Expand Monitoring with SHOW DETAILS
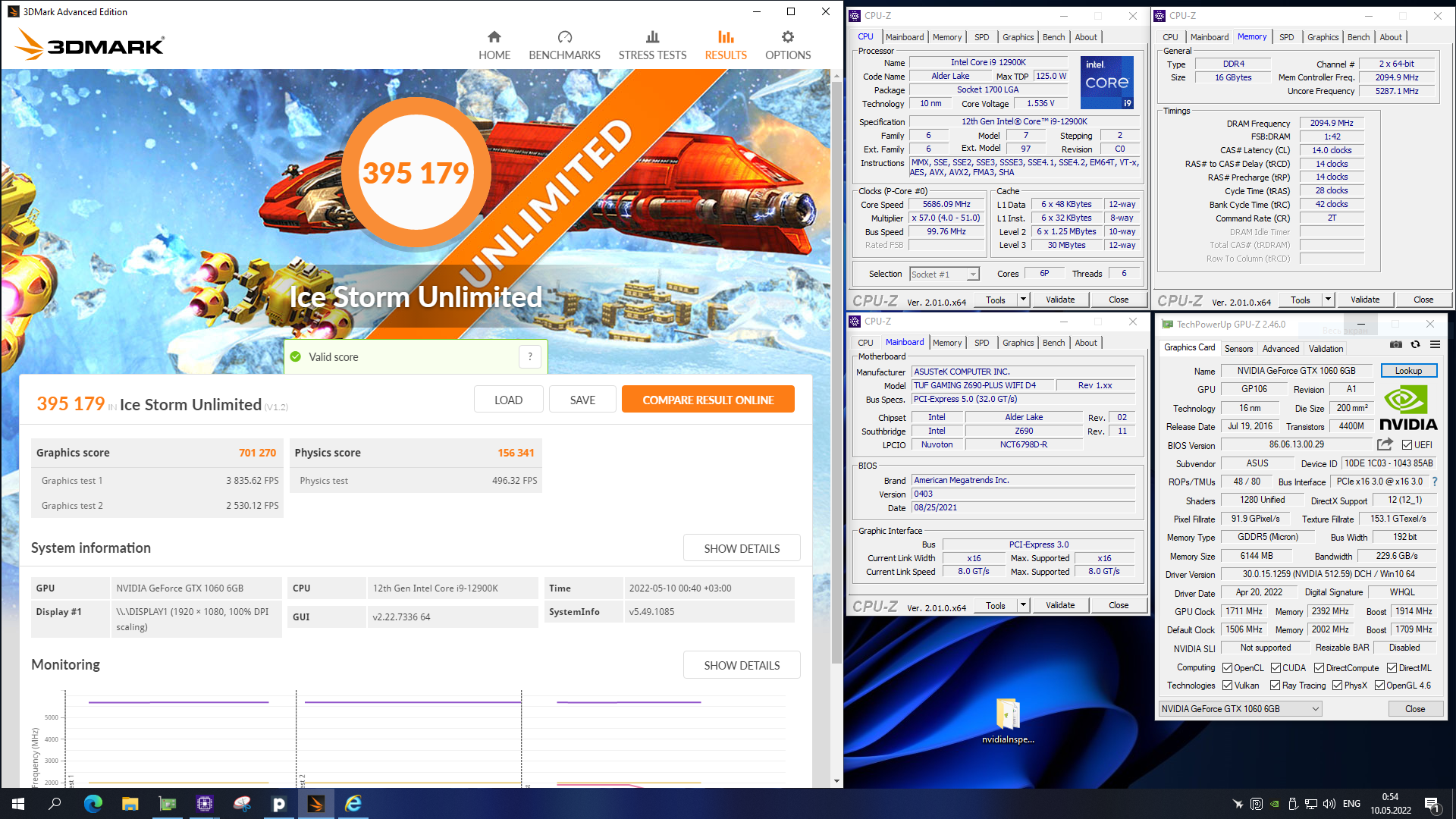 [742, 665]
